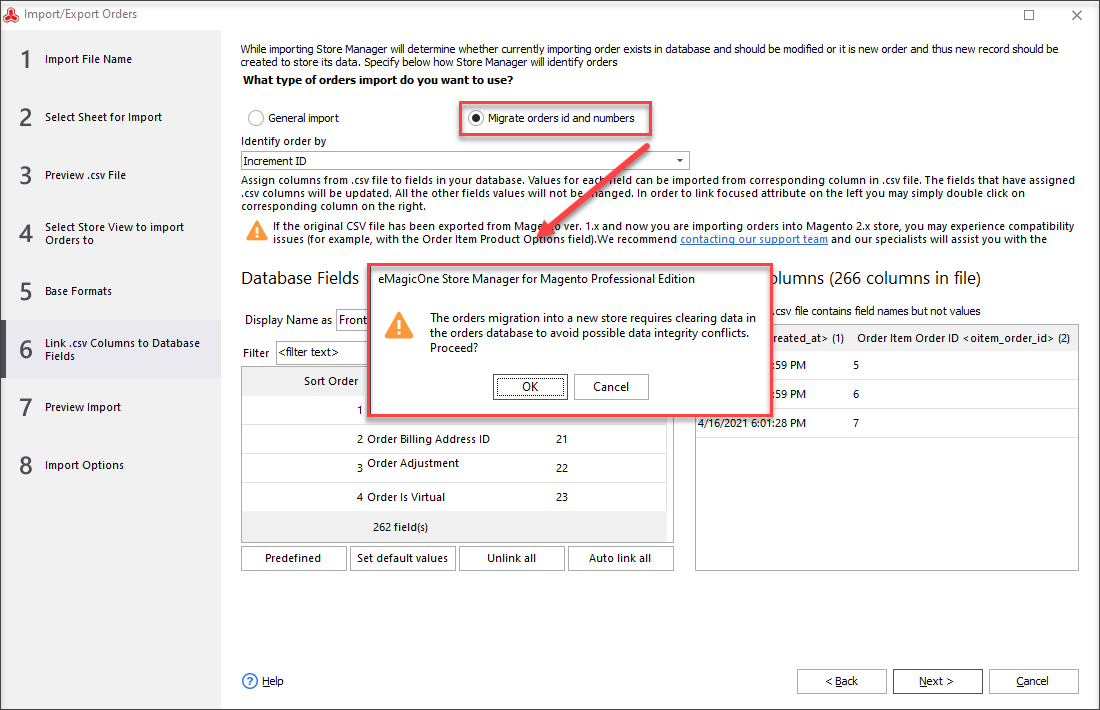Click the wizard Cancel button at bottom
The height and width of the screenshot is (710, 1100).
pos(1033,681)
